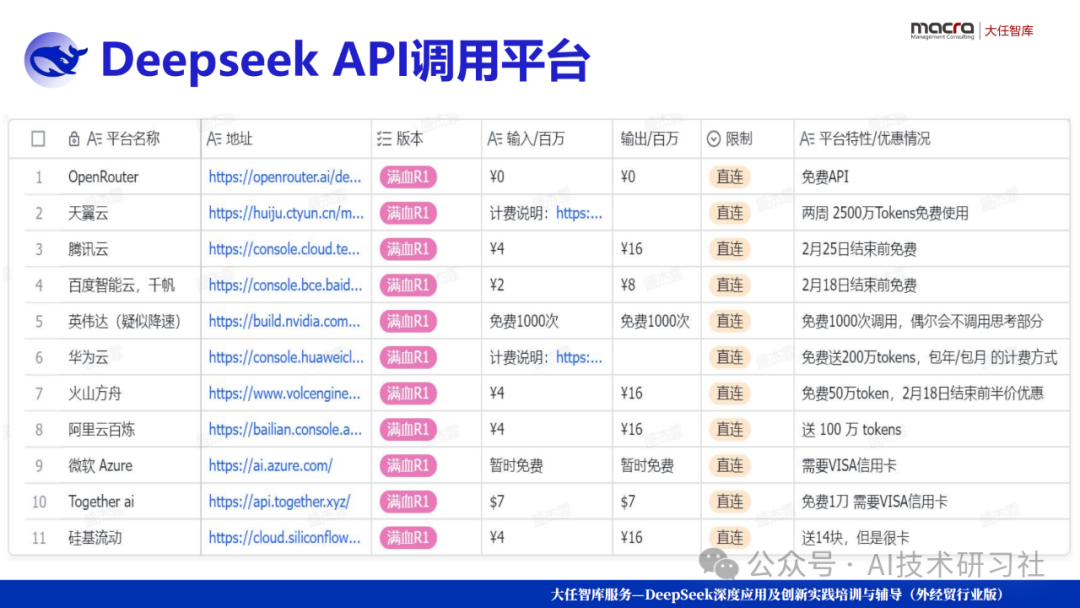
Task: Click row number 5 in the table
Action: click(x=39, y=322)
